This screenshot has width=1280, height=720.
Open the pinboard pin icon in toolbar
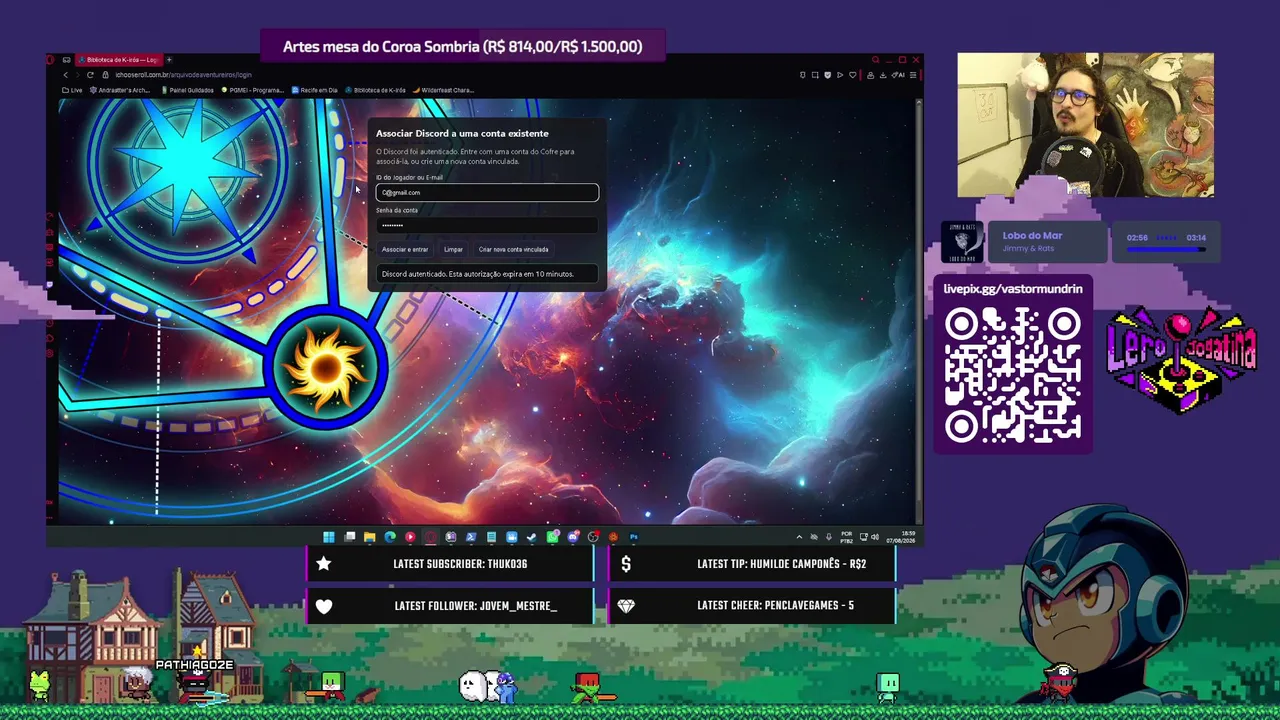802,75
